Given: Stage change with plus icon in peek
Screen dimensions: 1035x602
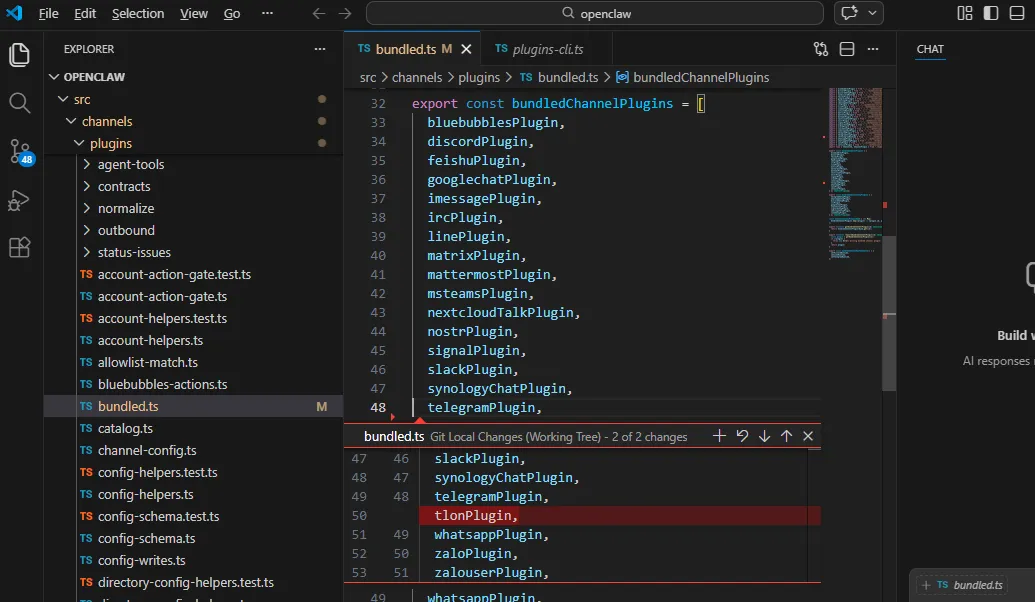Looking at the screenshot, I should coord(719,436).
